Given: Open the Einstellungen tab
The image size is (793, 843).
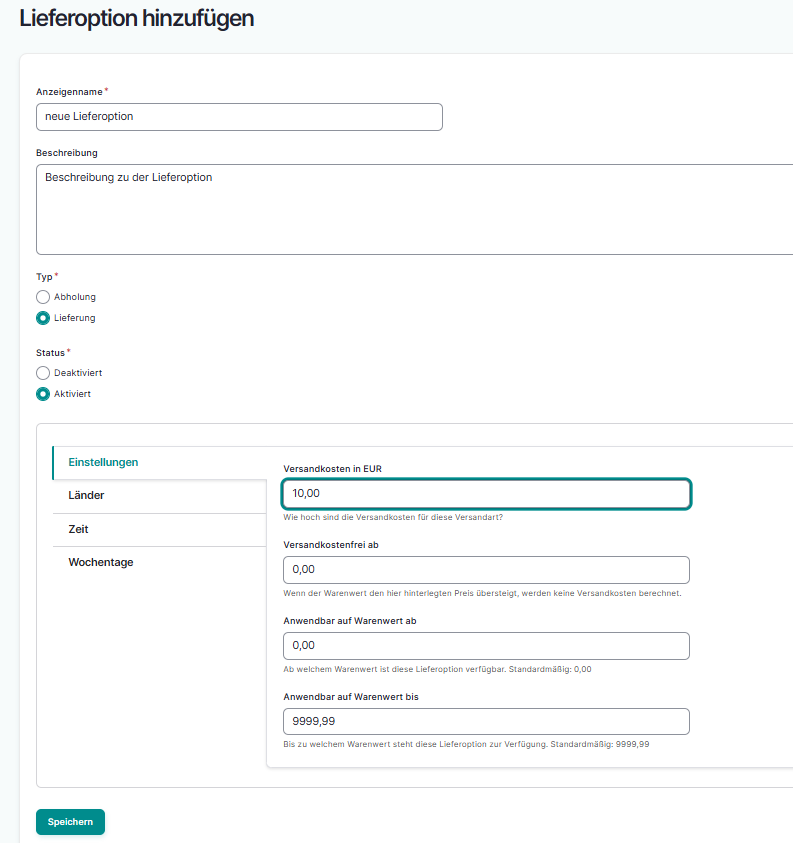Looking at the screenshot, I should click(x=103, y=462).
